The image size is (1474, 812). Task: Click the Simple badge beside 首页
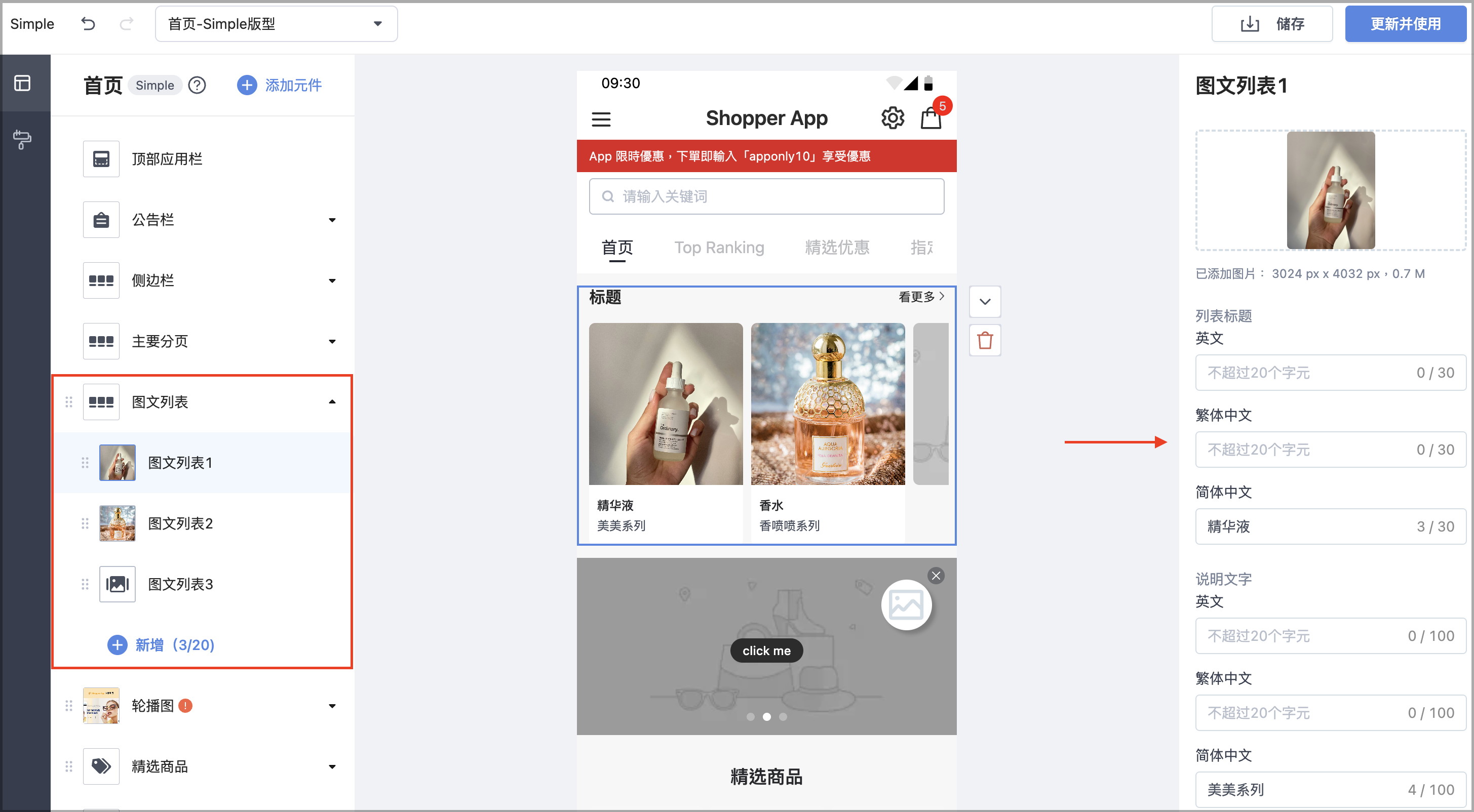154,85
